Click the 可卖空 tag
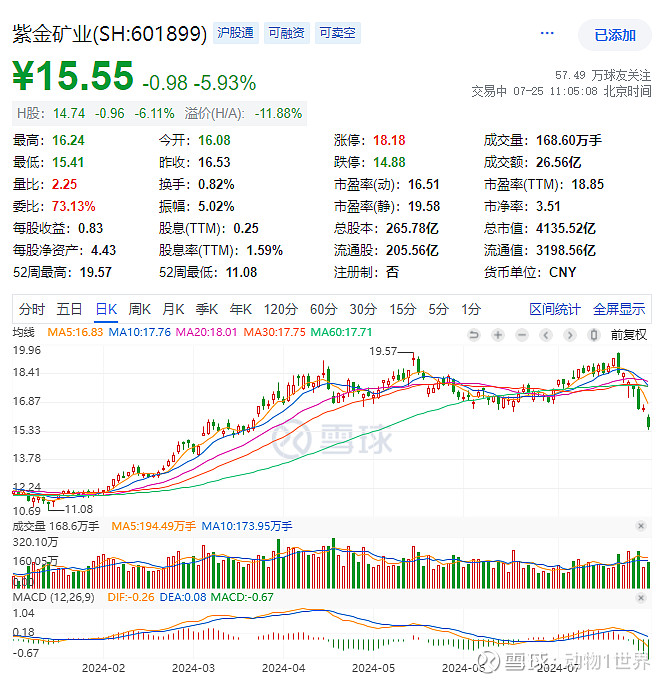This screenshot has width=670, height=682. 337,33
